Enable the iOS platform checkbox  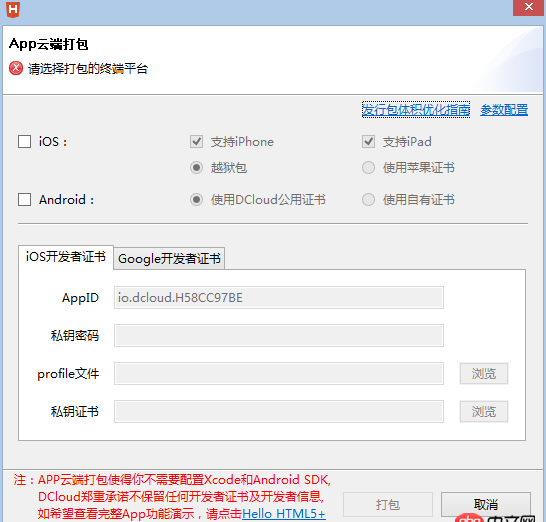point(24,142)
